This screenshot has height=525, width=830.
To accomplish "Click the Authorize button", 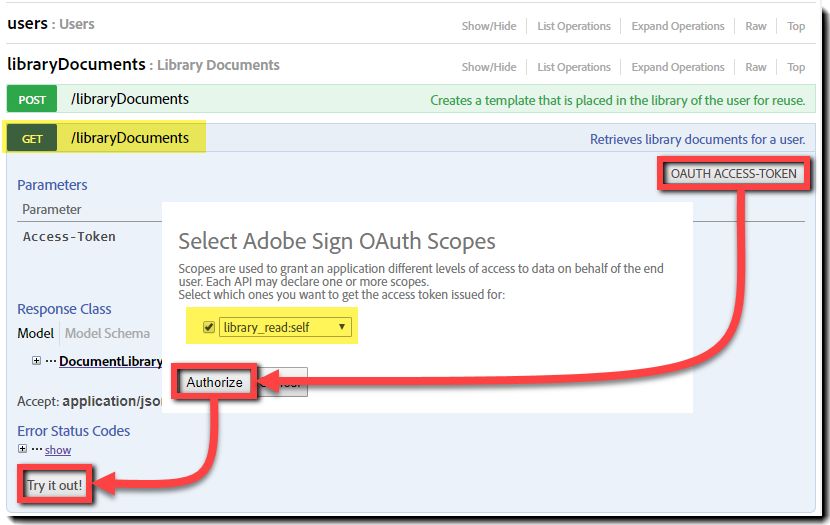I will click(x=214, y=382).
